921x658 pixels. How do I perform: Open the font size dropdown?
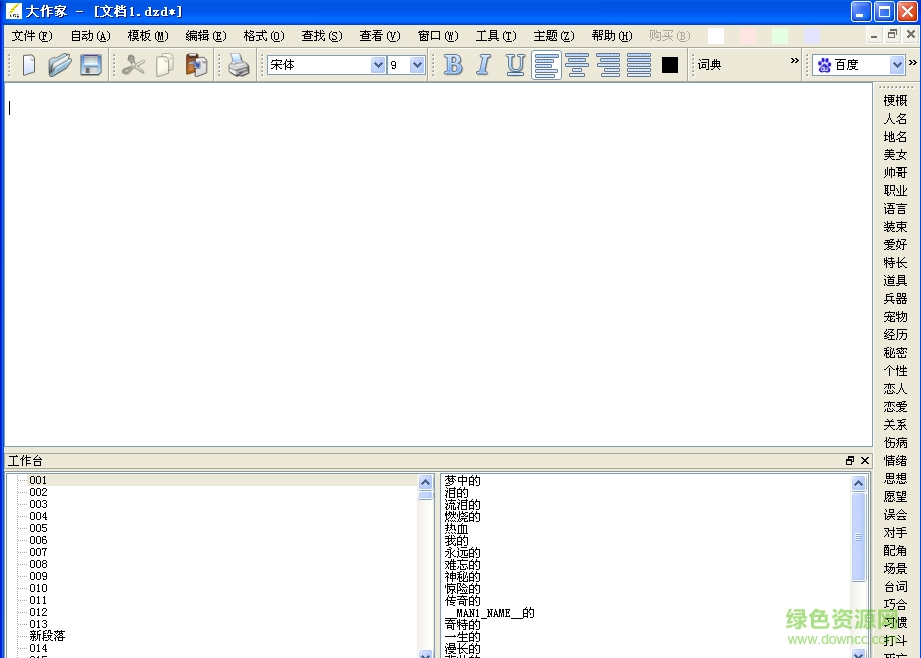[x=418, y=64]
